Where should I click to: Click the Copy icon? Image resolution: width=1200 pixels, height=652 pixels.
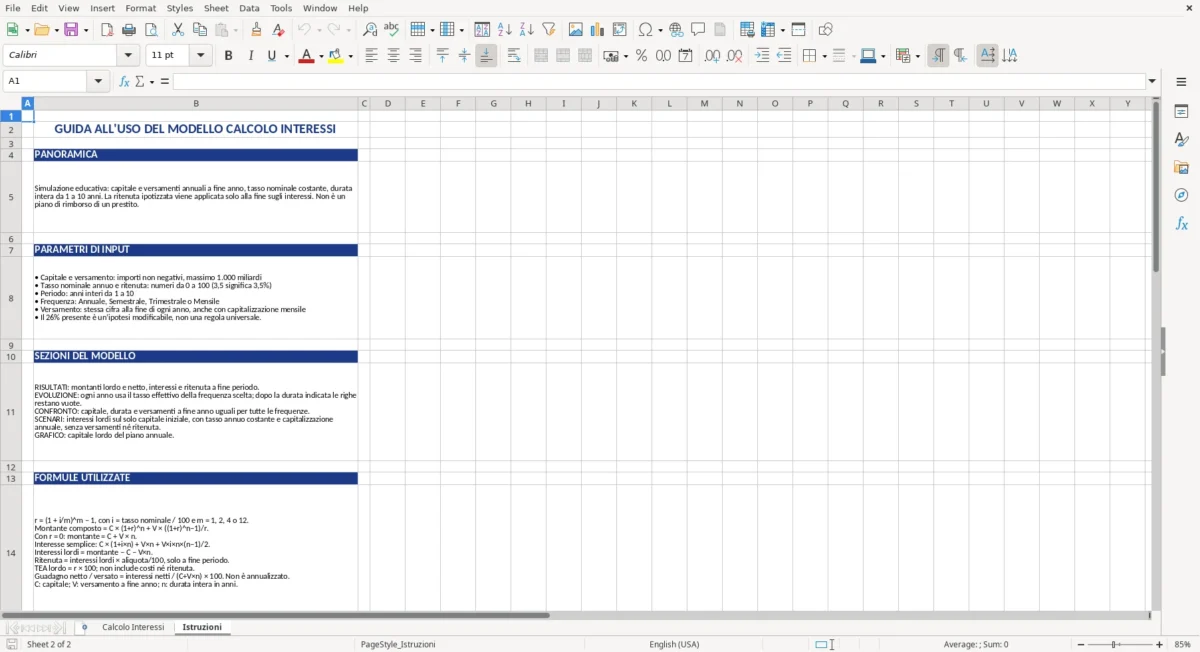tap(199, 30)
